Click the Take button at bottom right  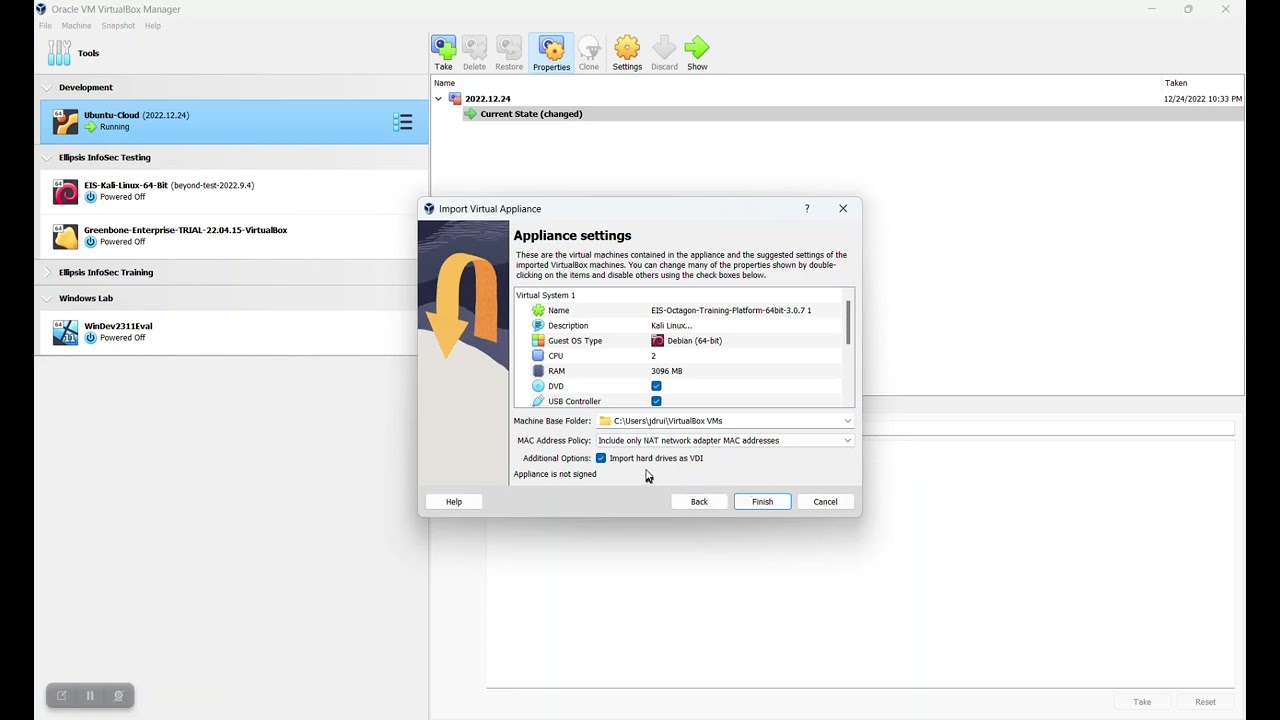1142,702
